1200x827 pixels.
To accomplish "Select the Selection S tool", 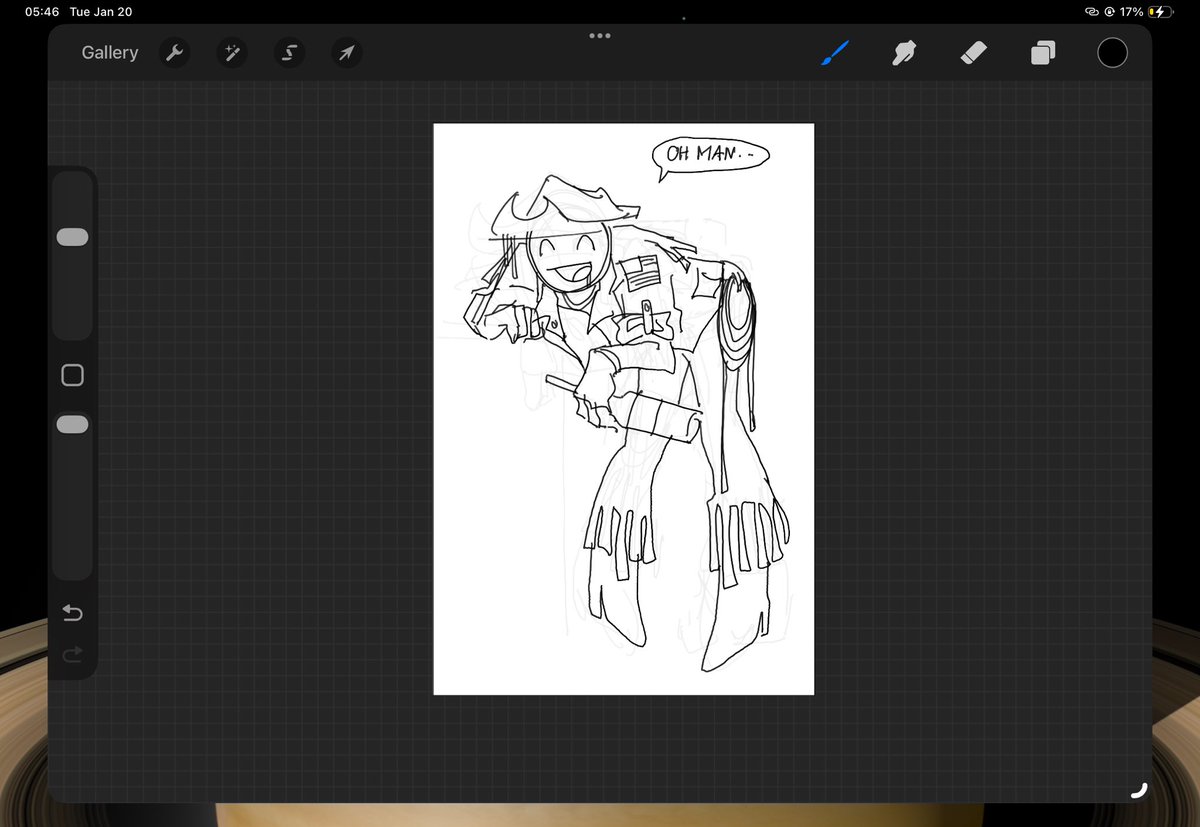I will pos(289,53).
